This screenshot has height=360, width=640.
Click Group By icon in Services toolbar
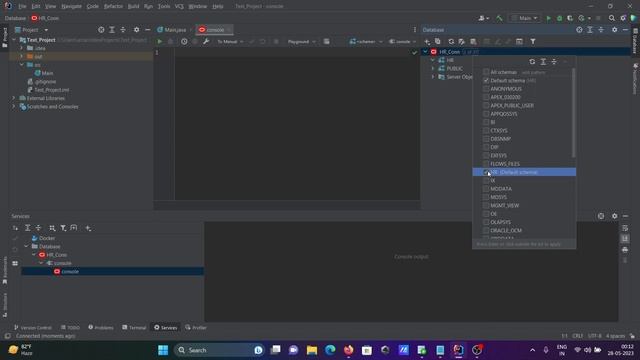pyautogui.click(x=52, y=228)
